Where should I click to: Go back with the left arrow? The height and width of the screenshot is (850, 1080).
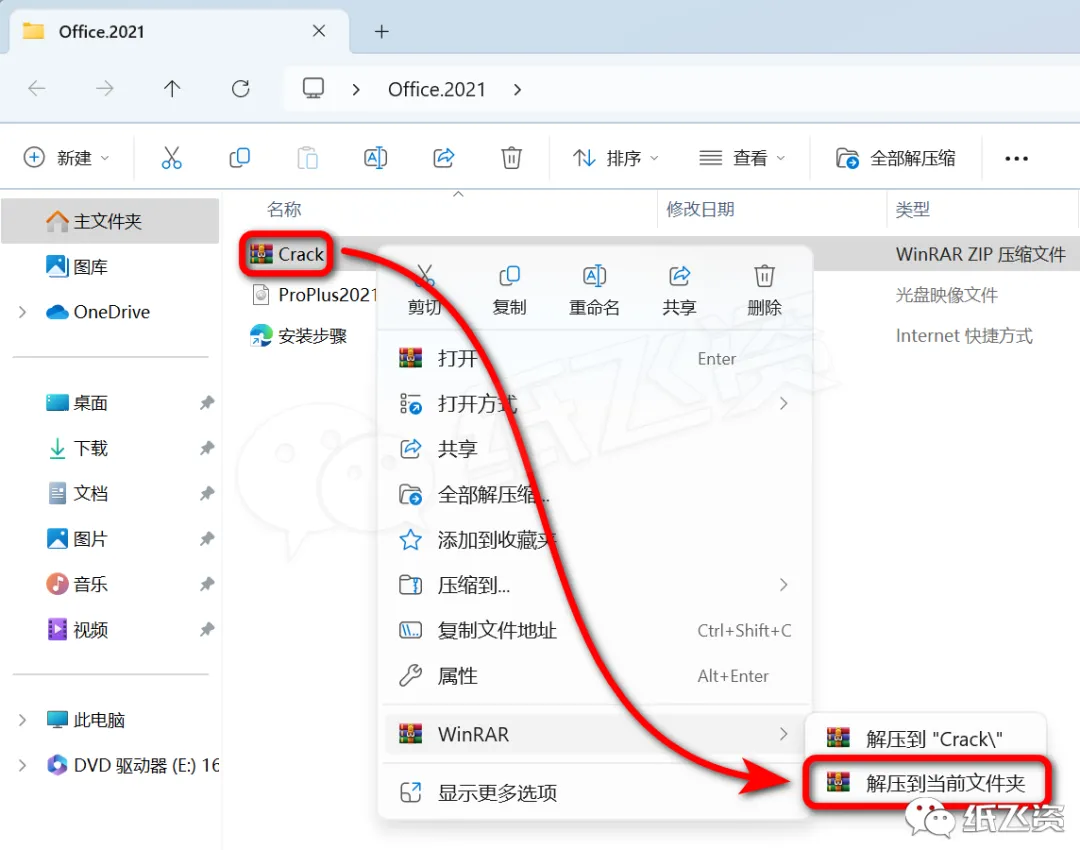click(x=37, y=88)
